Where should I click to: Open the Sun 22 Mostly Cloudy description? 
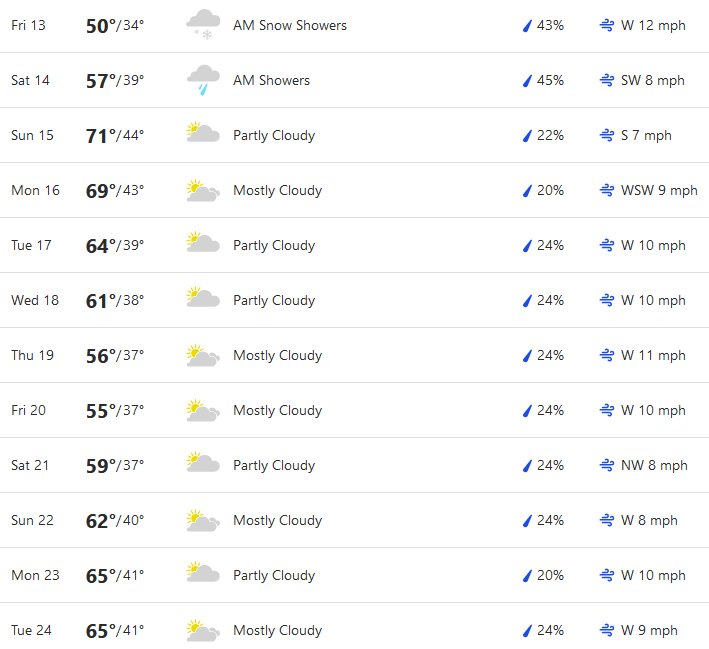point(278,520)
